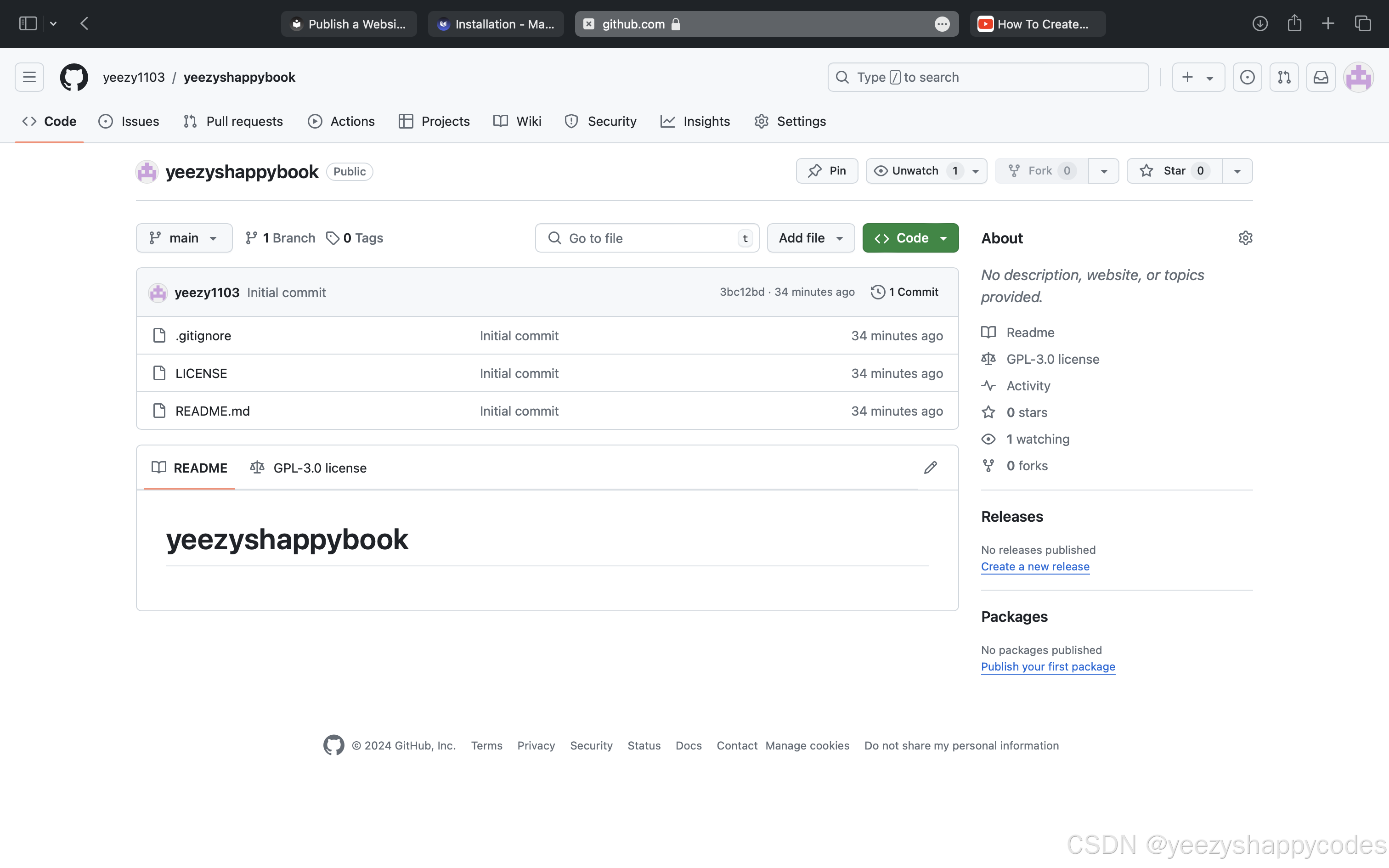Open the issues circle icon in header
This screenshot has height=868, width=1389.
coord(1247,77)
